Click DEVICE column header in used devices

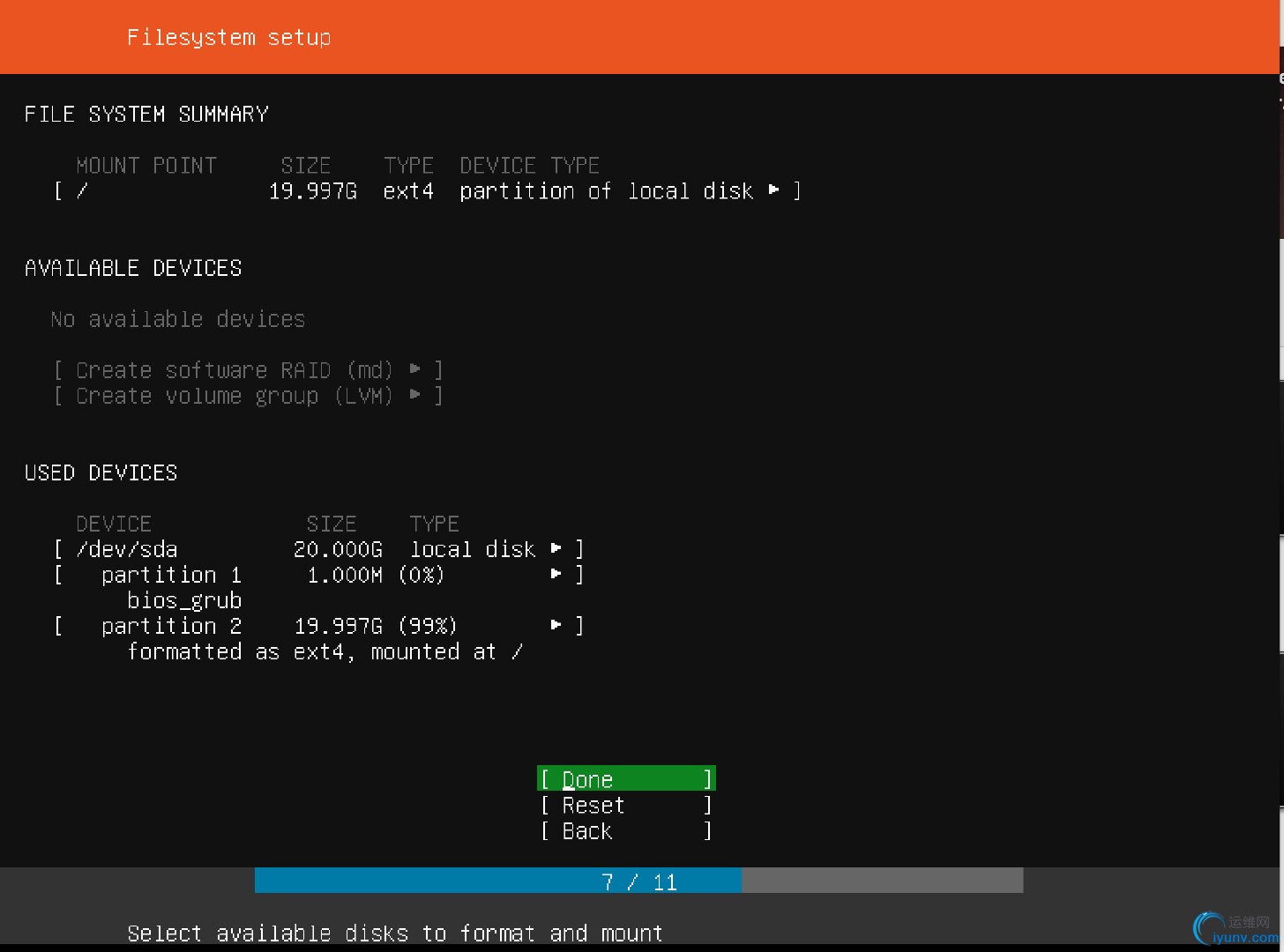click(x=114, y=524)
